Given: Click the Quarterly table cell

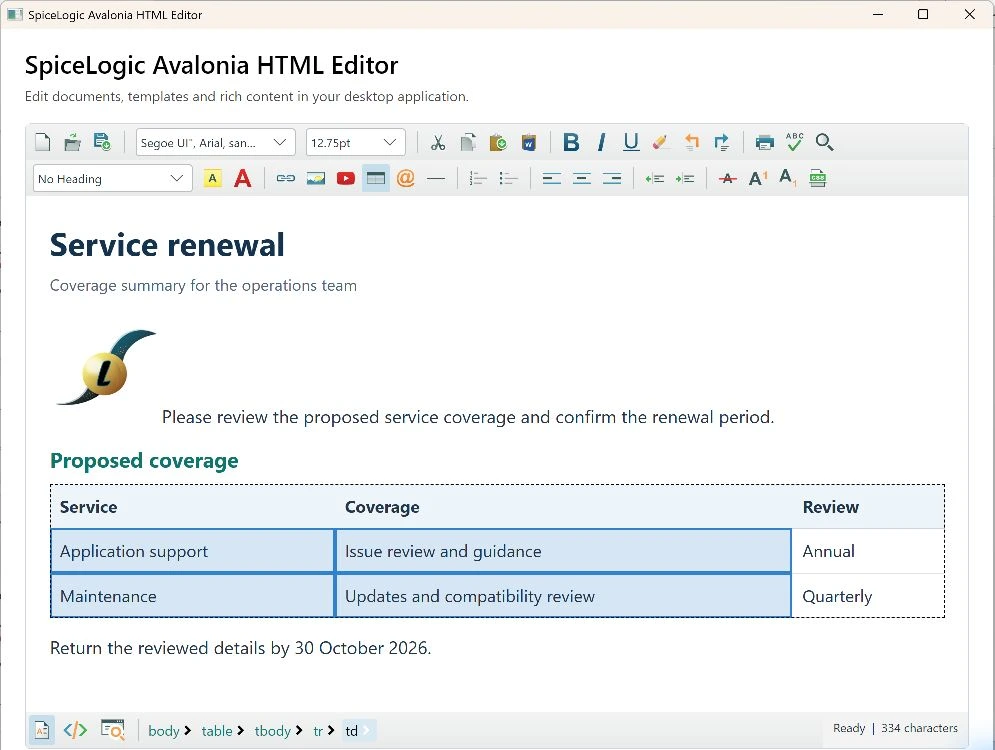Looking at the screenshot, I should (x=868, y=596).
